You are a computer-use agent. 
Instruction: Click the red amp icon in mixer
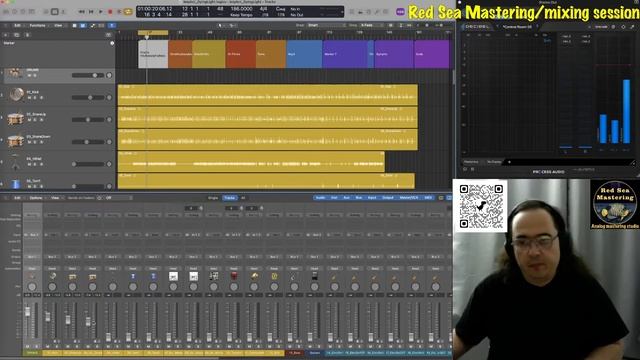(233, 276)
